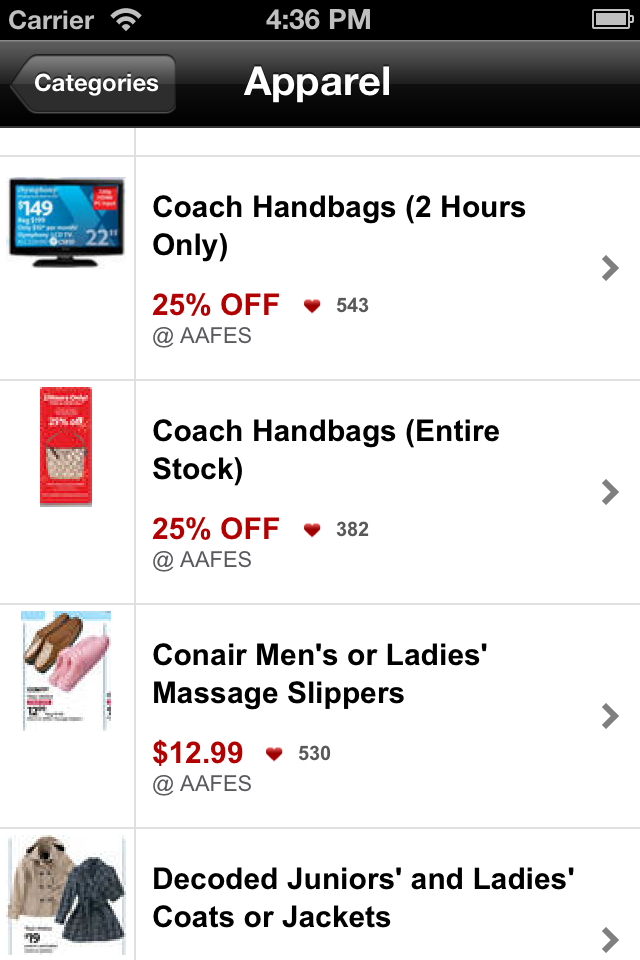This screenshot has width=640, height=960.
Task: Tap the heart icon beside 530
Action: 274,753
